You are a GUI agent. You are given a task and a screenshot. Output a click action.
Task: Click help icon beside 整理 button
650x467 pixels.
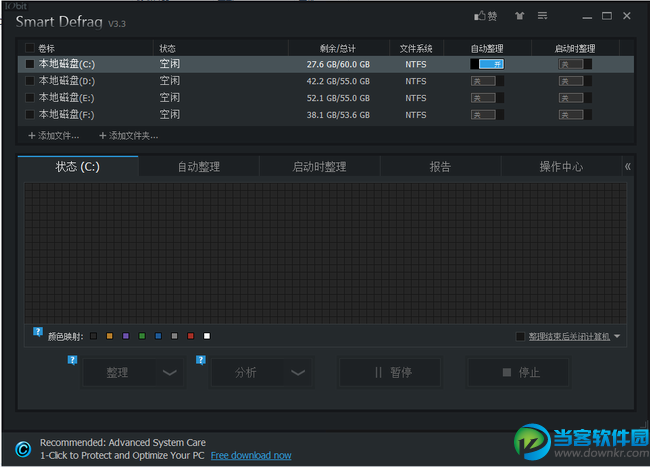coord(72,360)
